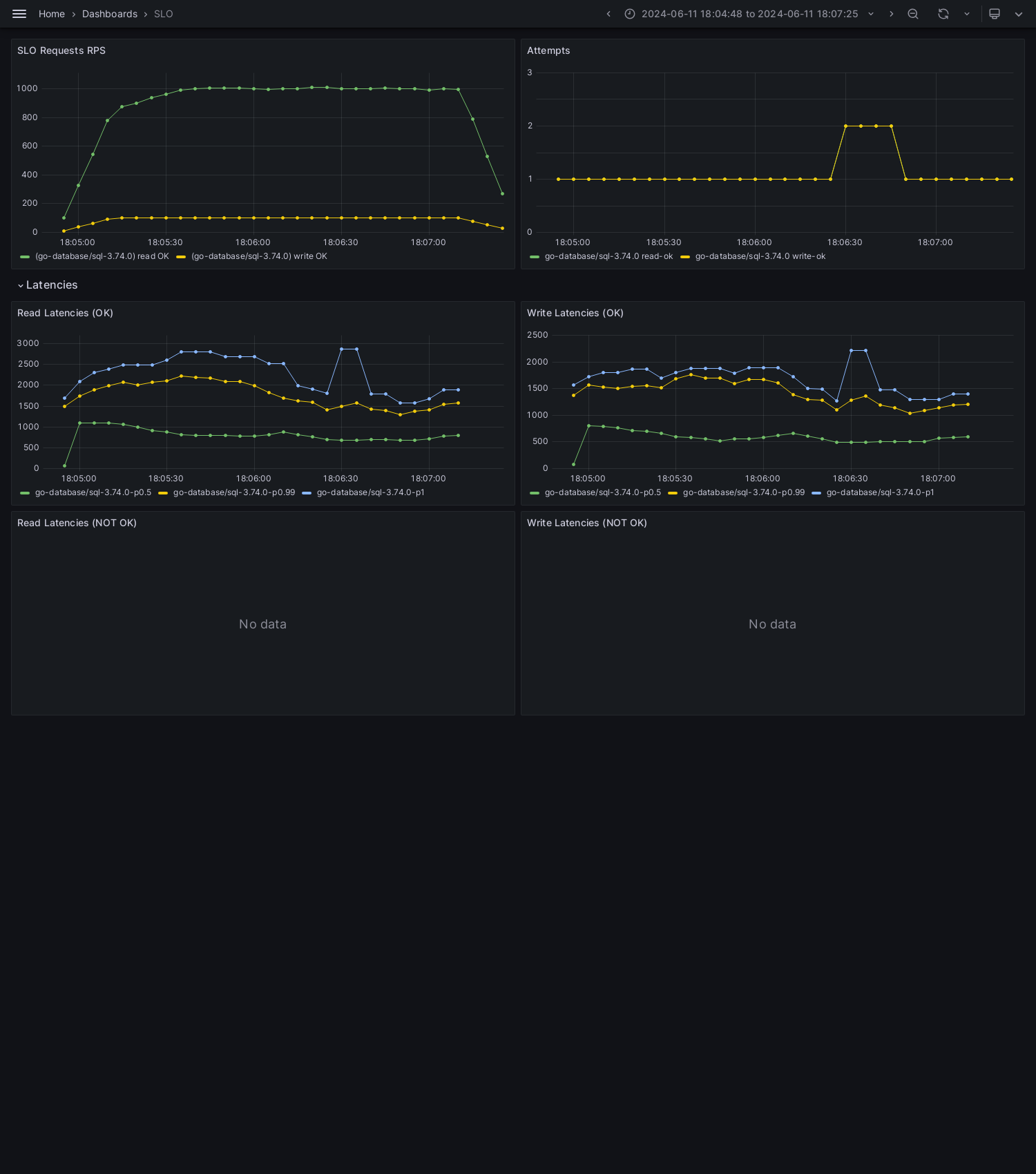Zoom out time range
This screenshot has width=1036, height=1174.
913,14
